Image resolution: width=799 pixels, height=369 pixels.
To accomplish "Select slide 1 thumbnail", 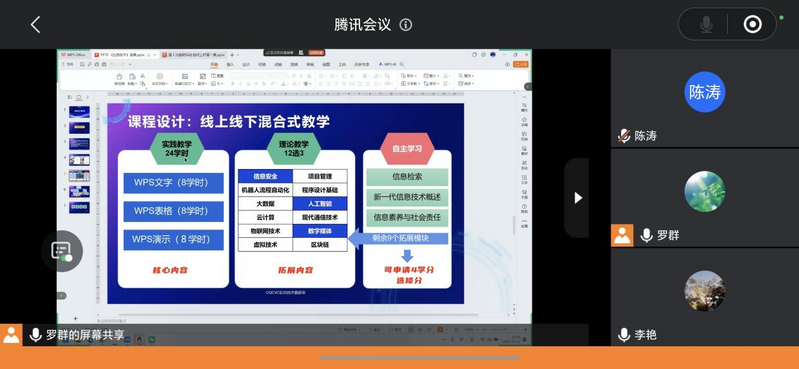I will tap(79, 112).
